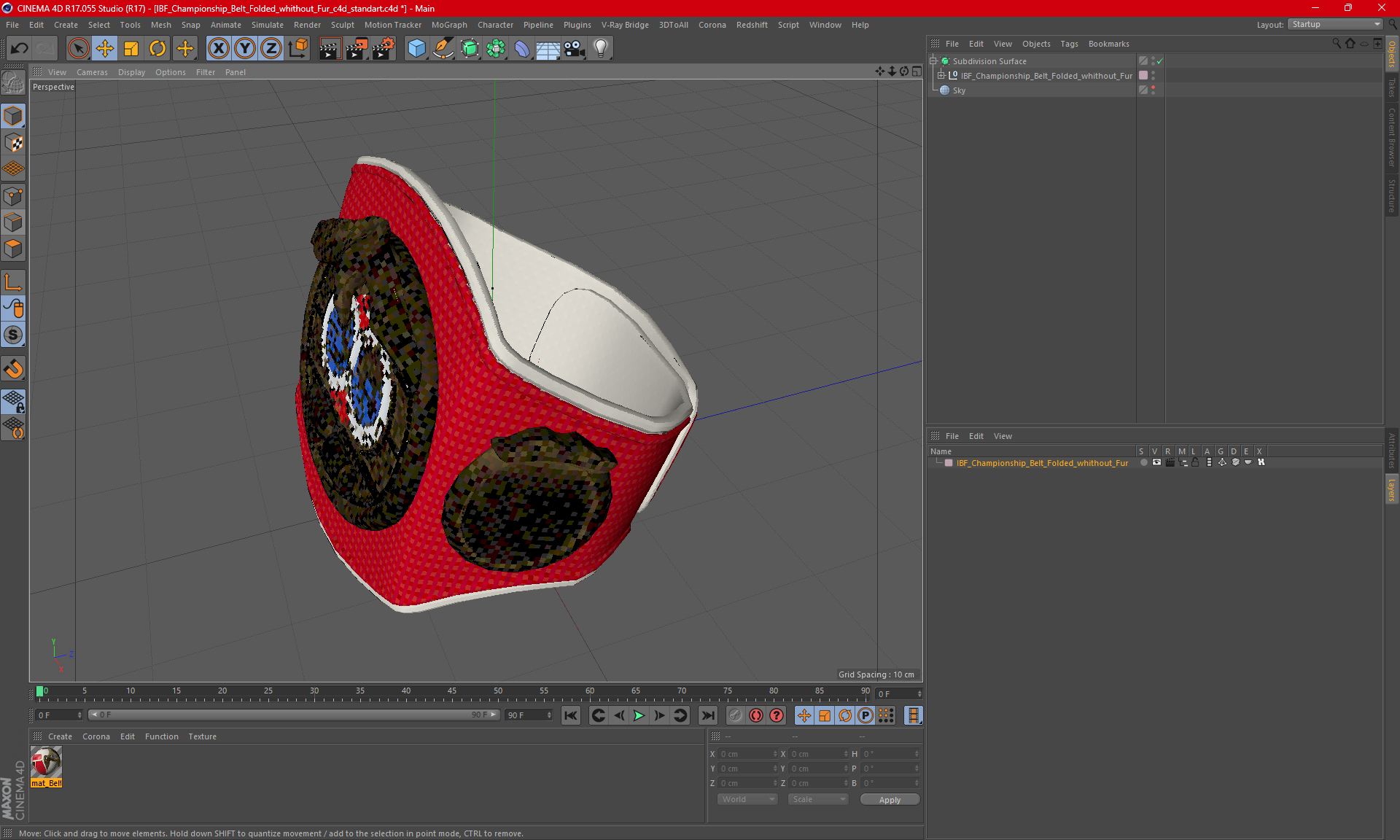
Task: Open the deformer objects icon
Action: tap(522, 48)
